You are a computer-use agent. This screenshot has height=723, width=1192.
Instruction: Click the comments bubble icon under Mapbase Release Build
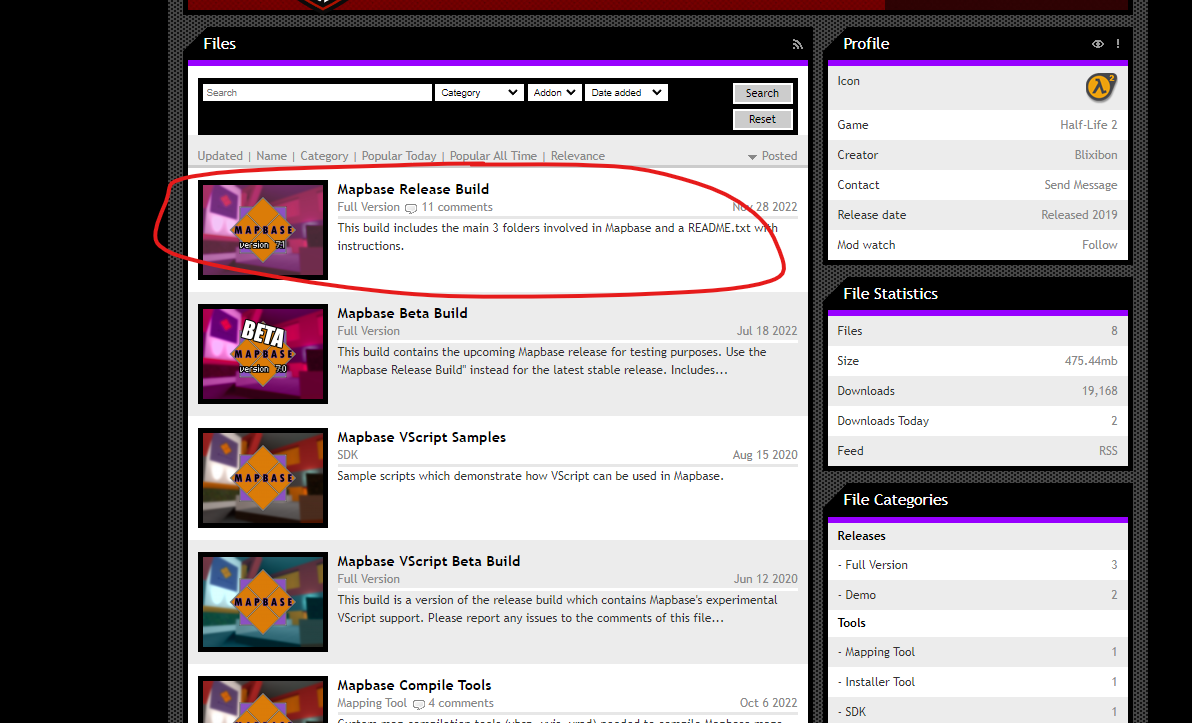click(411, 208)
